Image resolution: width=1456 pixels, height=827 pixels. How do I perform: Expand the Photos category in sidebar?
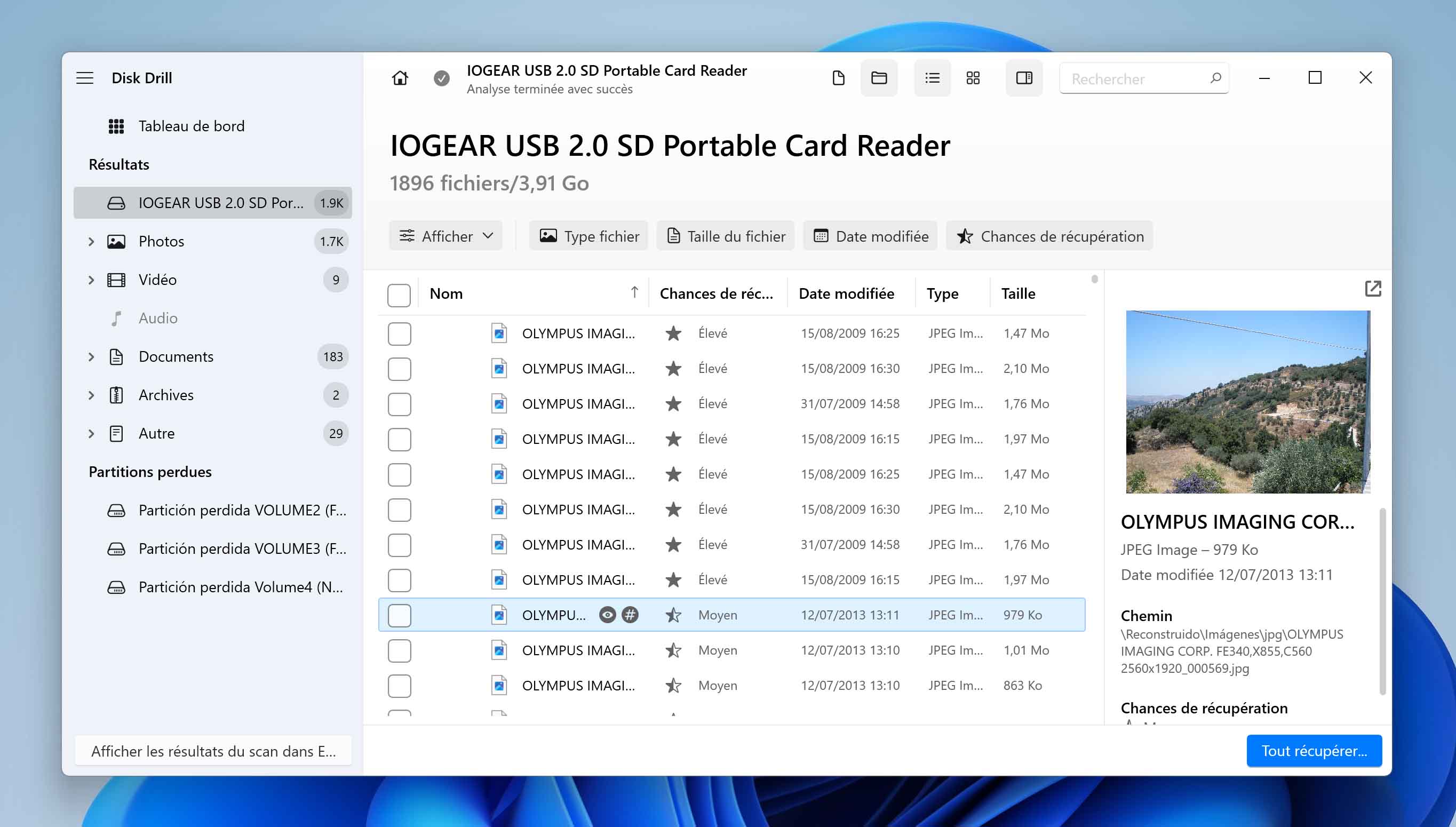91,241
